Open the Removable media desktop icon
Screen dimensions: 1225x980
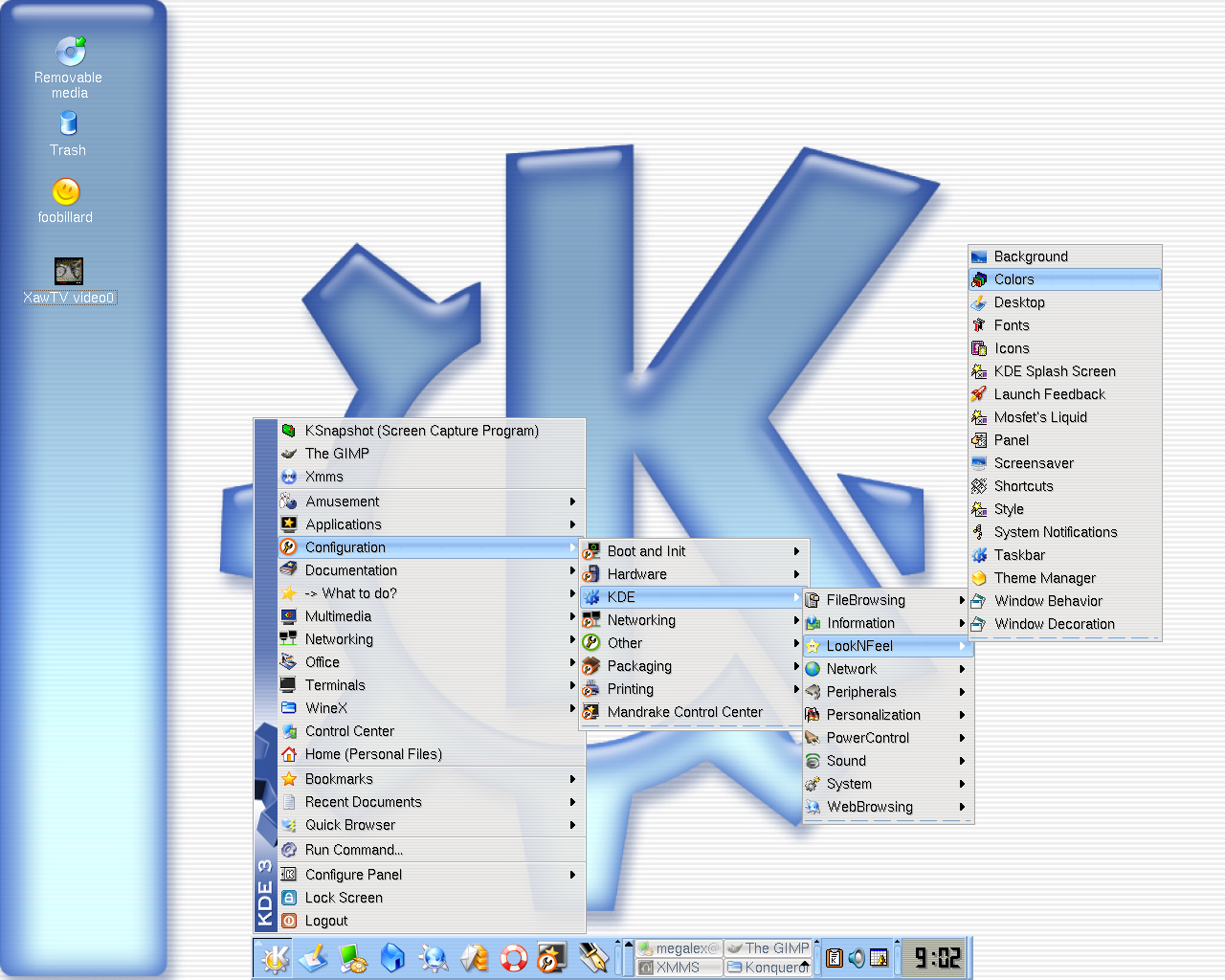(69, 67)
